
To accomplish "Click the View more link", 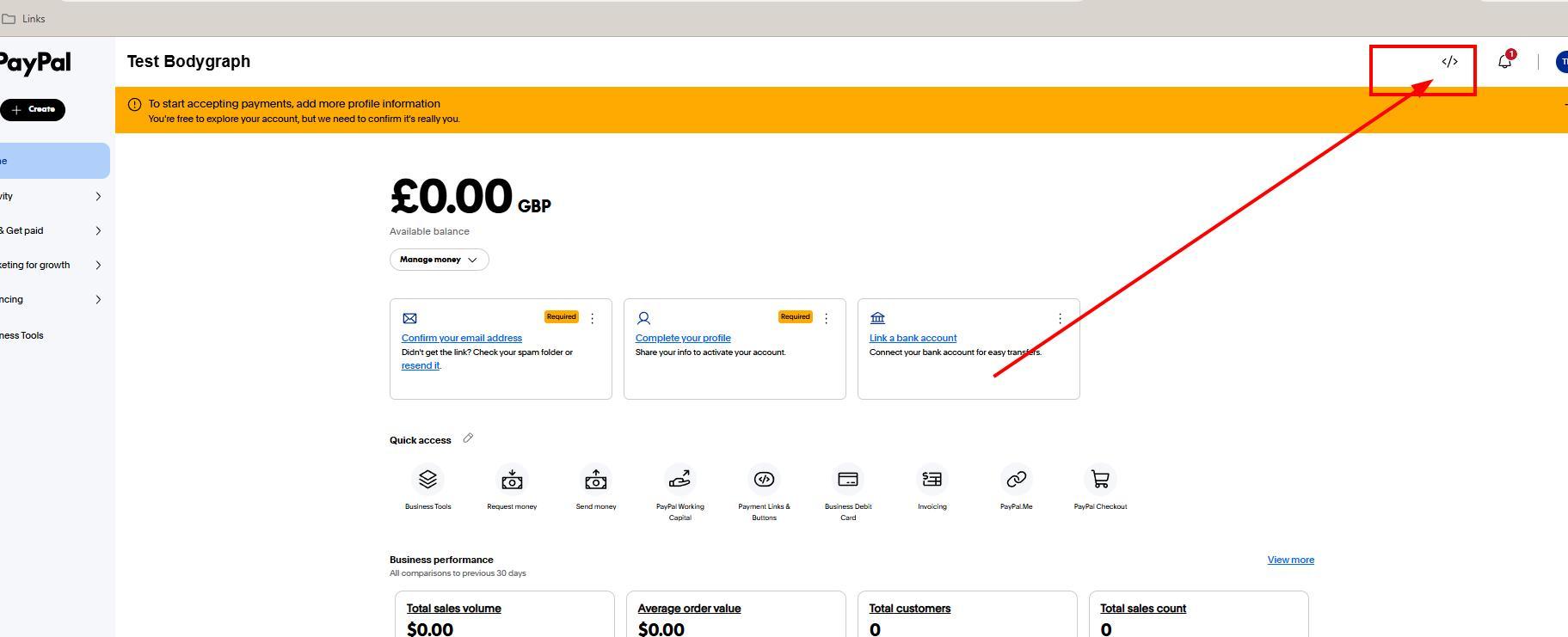I will point(1290,560).
